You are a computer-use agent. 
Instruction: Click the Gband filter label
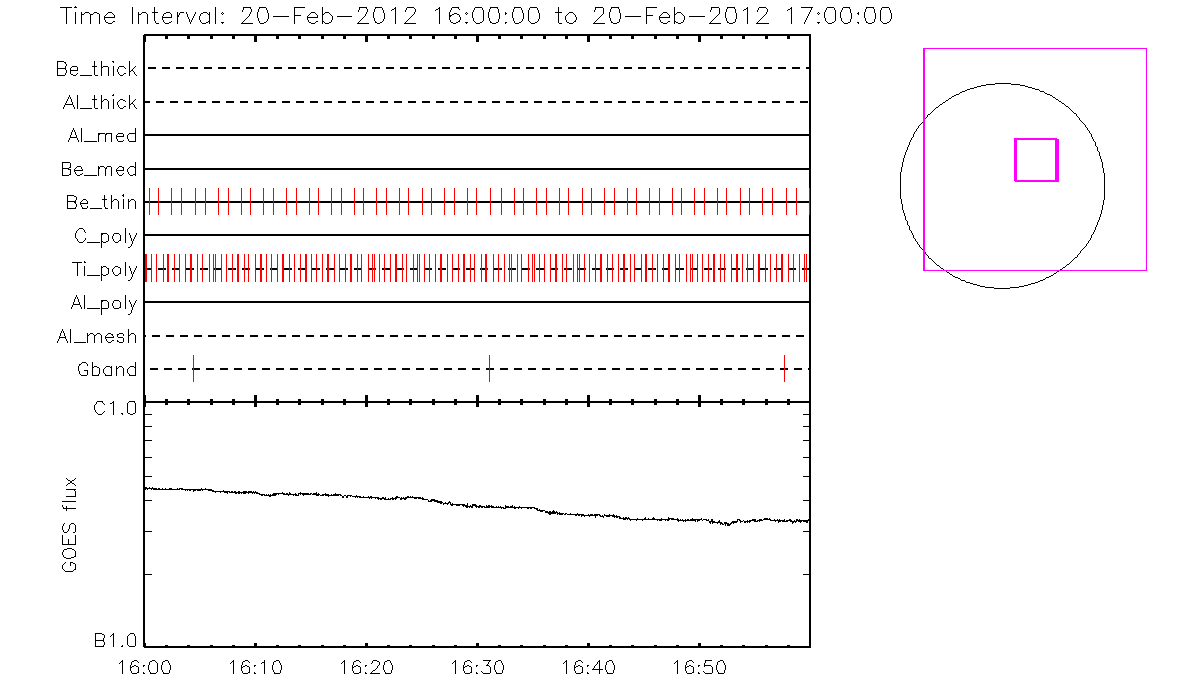pyautogui.click(x=107, y=370)
